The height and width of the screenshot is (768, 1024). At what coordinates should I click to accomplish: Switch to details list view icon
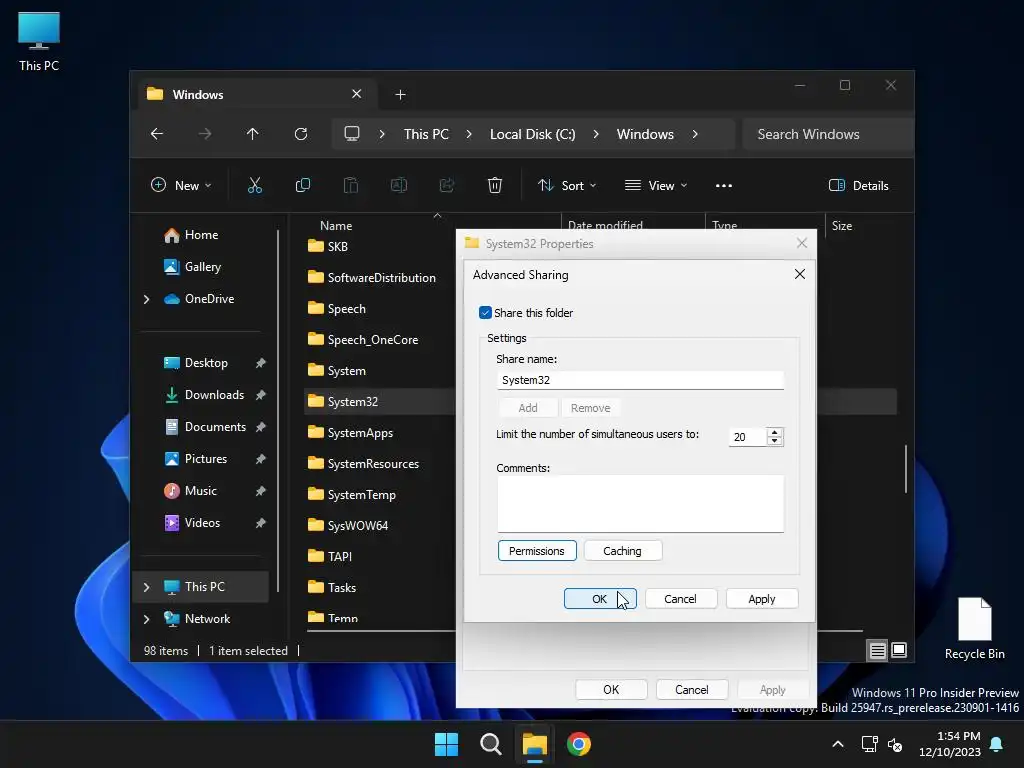877,650
